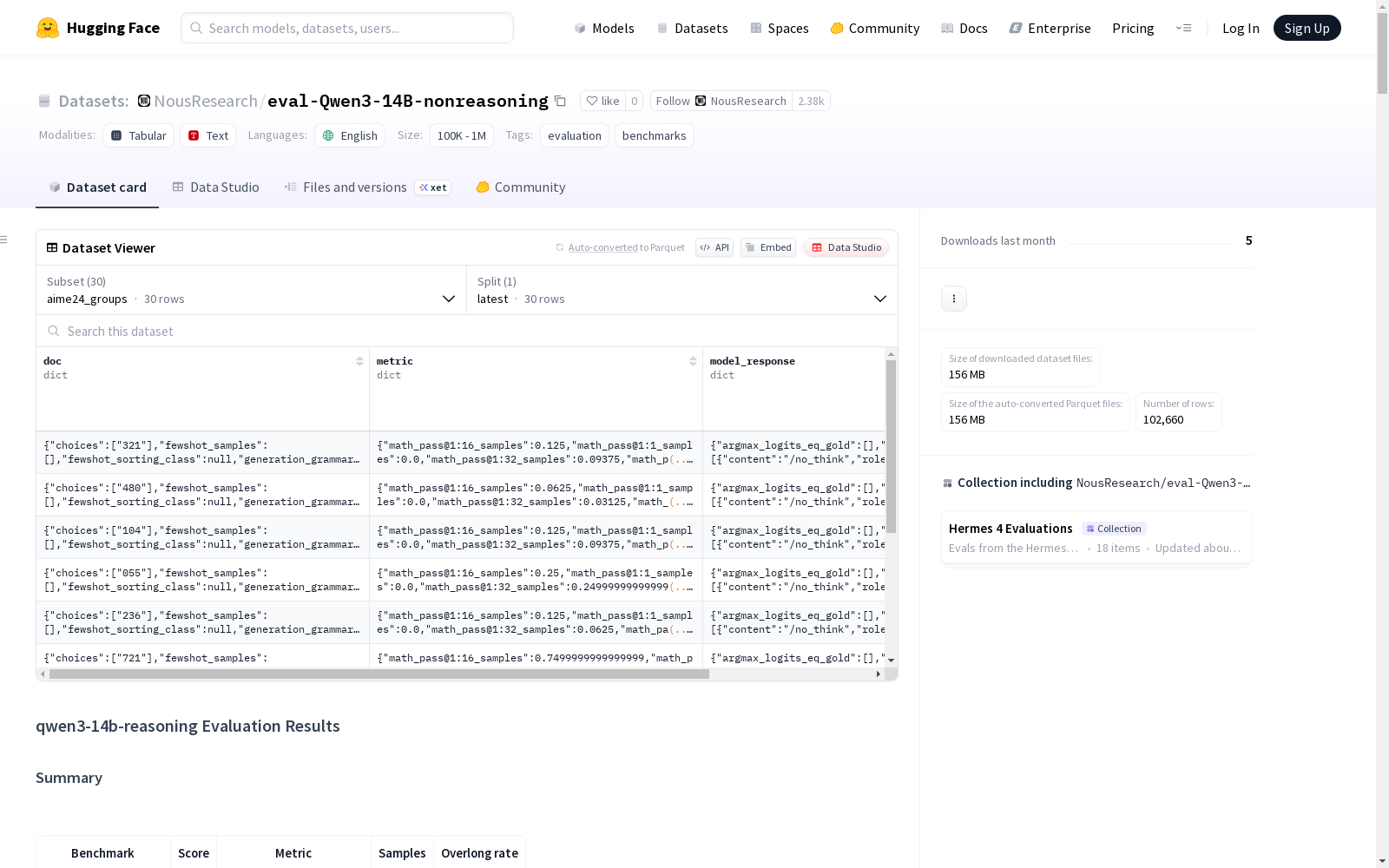Image resolution: width=1389 pixels, height=868 pixels.
Task: Click the evaluation tag
Action: point(575,135)
